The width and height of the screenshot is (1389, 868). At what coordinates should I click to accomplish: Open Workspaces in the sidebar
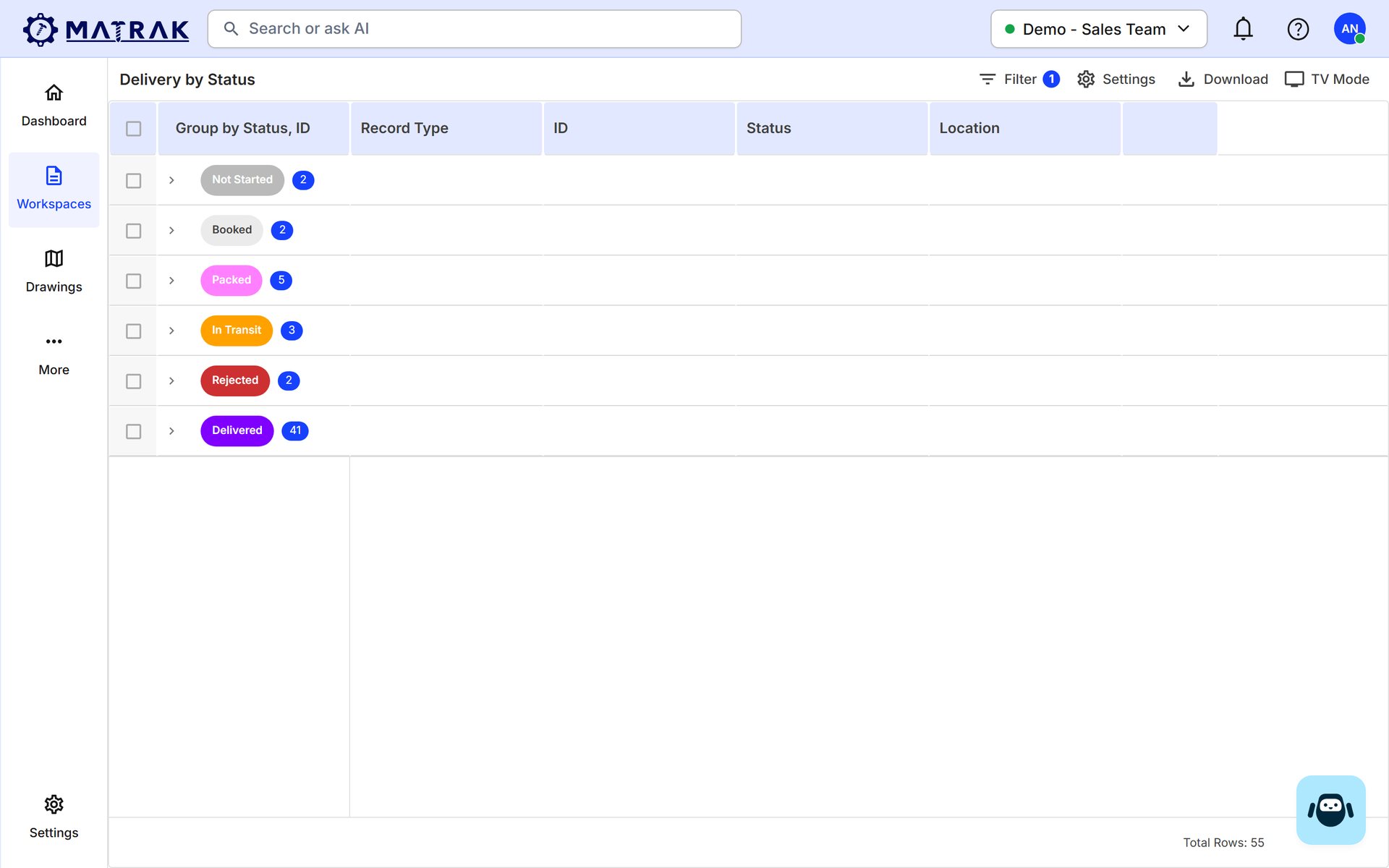click(54, 190)
